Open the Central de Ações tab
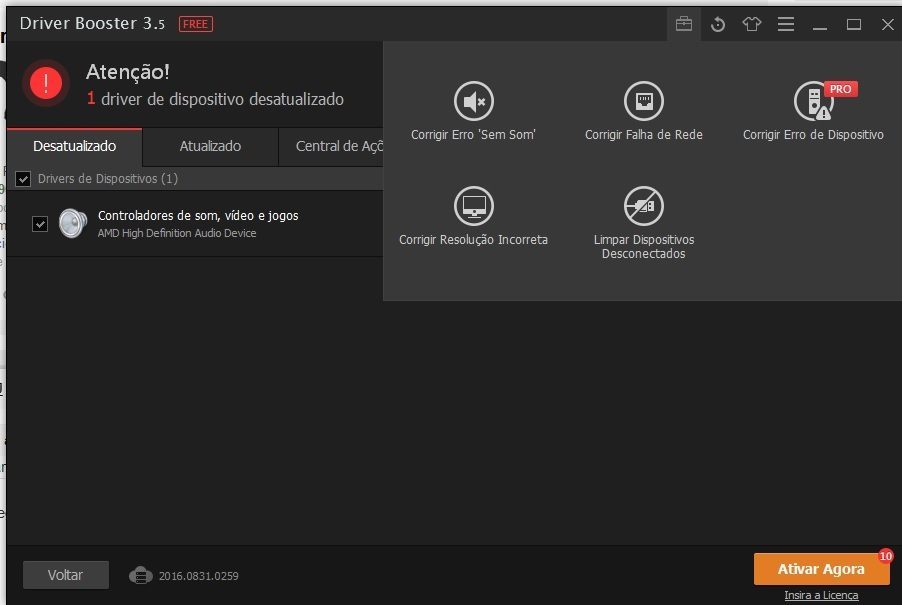Image resolution: width=902 pixels, height=605 pixels. (x=331, y=146)
